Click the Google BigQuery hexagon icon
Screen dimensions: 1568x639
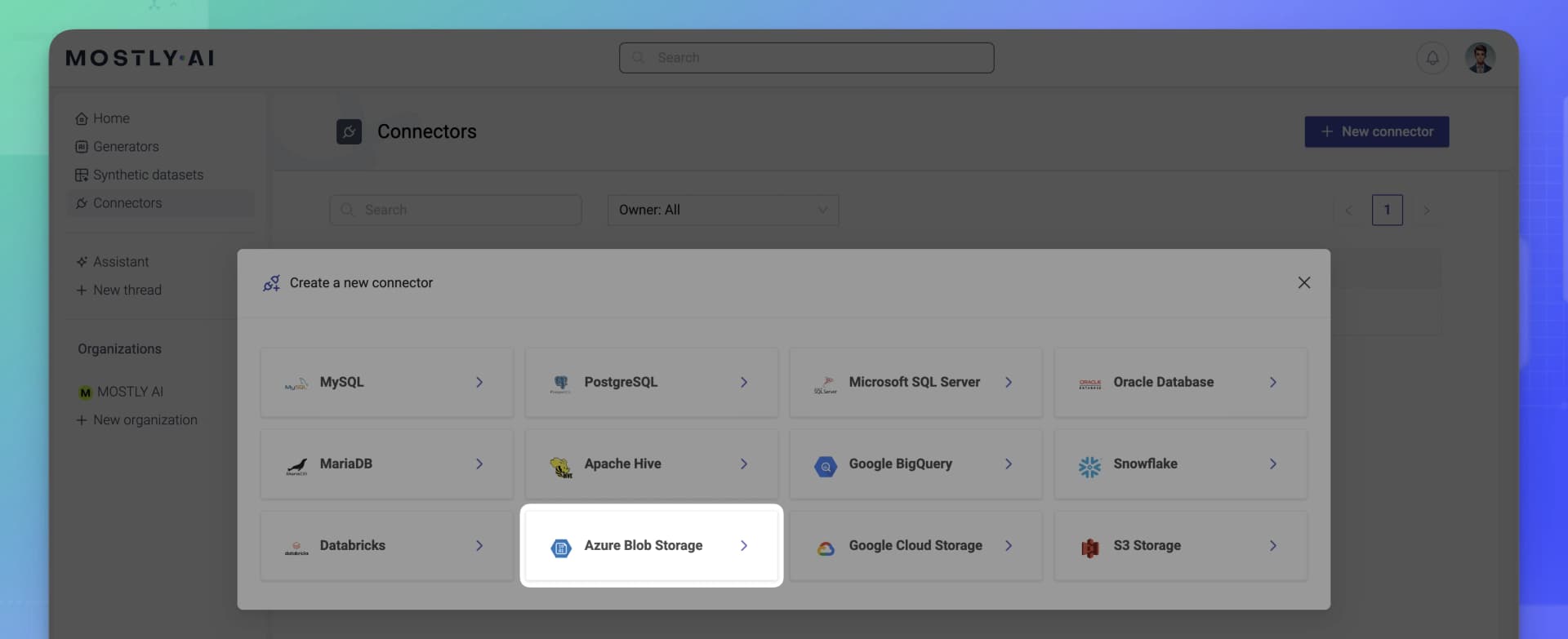pyautogui.click(x=826, y=466)
